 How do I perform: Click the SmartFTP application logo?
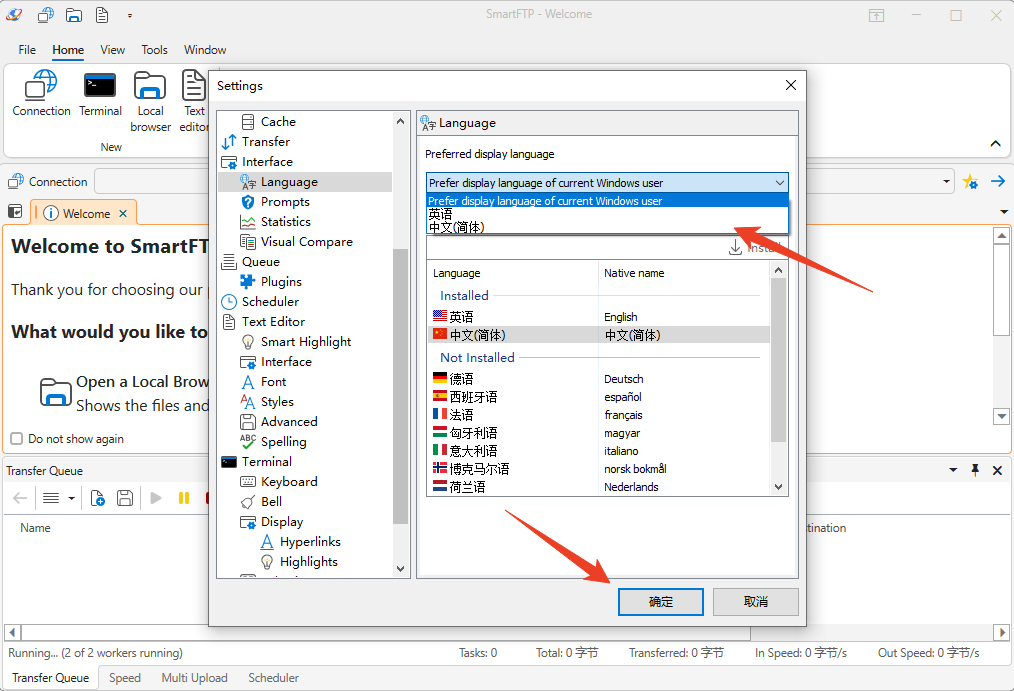[x=14, y=14]
